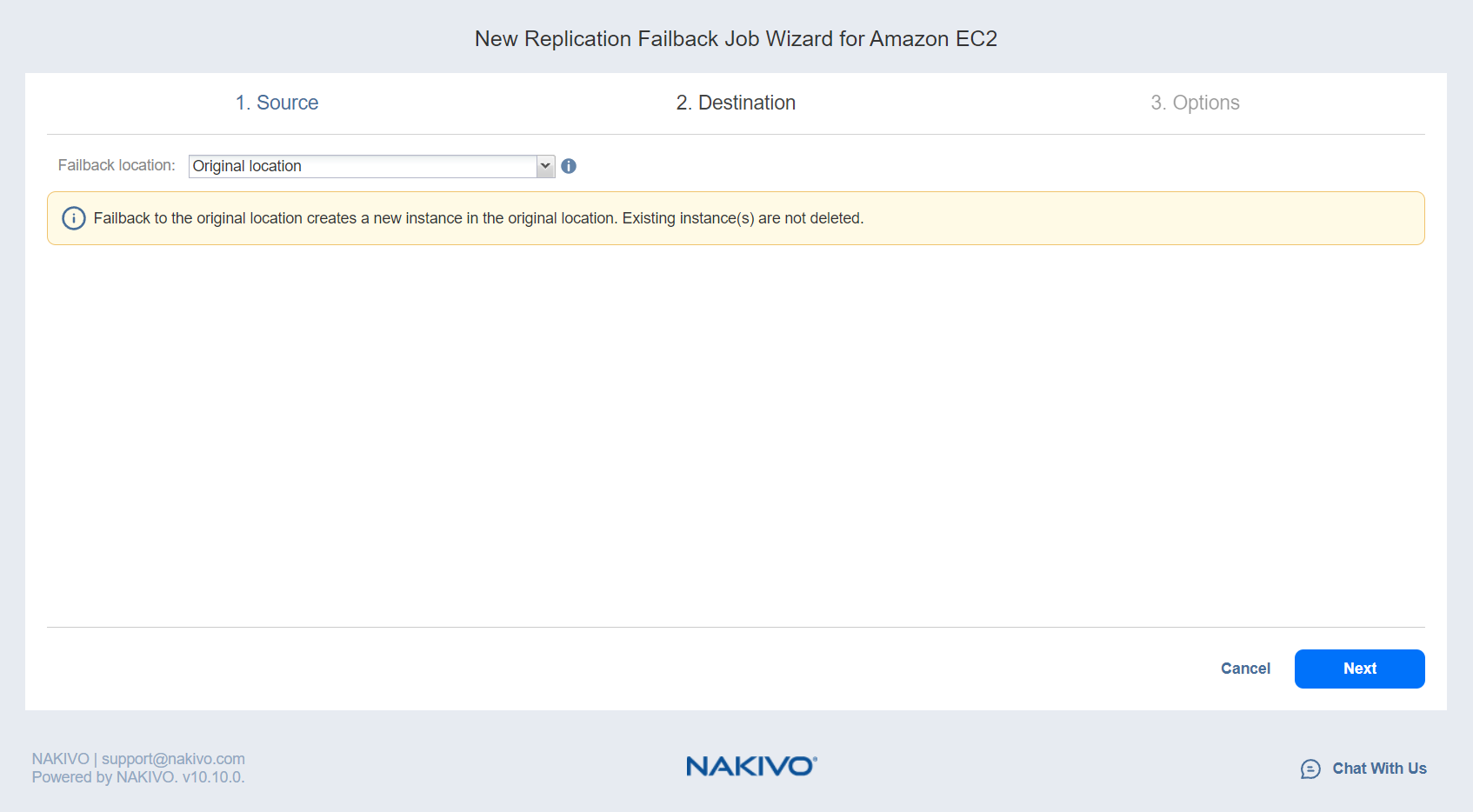
Task: Expand the Failback location dropdown arrow
Action: [545, 166]
